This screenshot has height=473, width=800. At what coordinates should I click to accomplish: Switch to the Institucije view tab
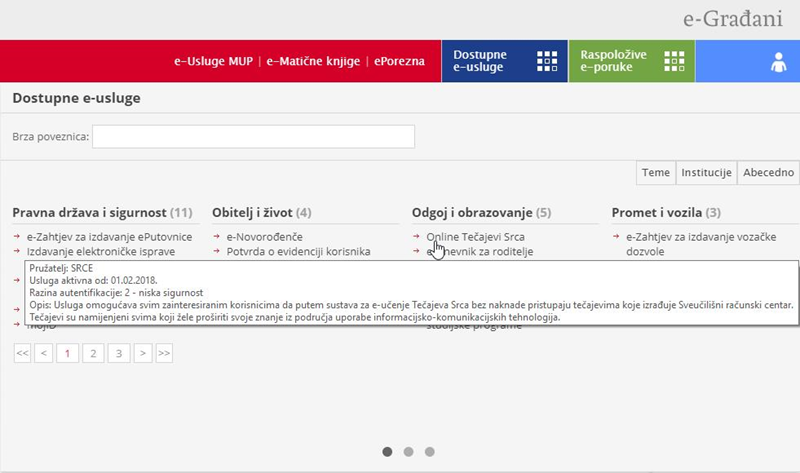(706, 172)
